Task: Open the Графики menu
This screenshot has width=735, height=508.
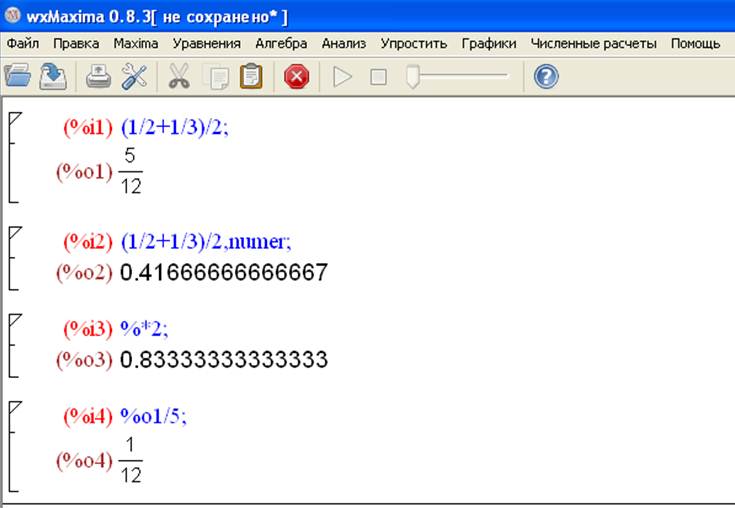Action: point(489,44)
